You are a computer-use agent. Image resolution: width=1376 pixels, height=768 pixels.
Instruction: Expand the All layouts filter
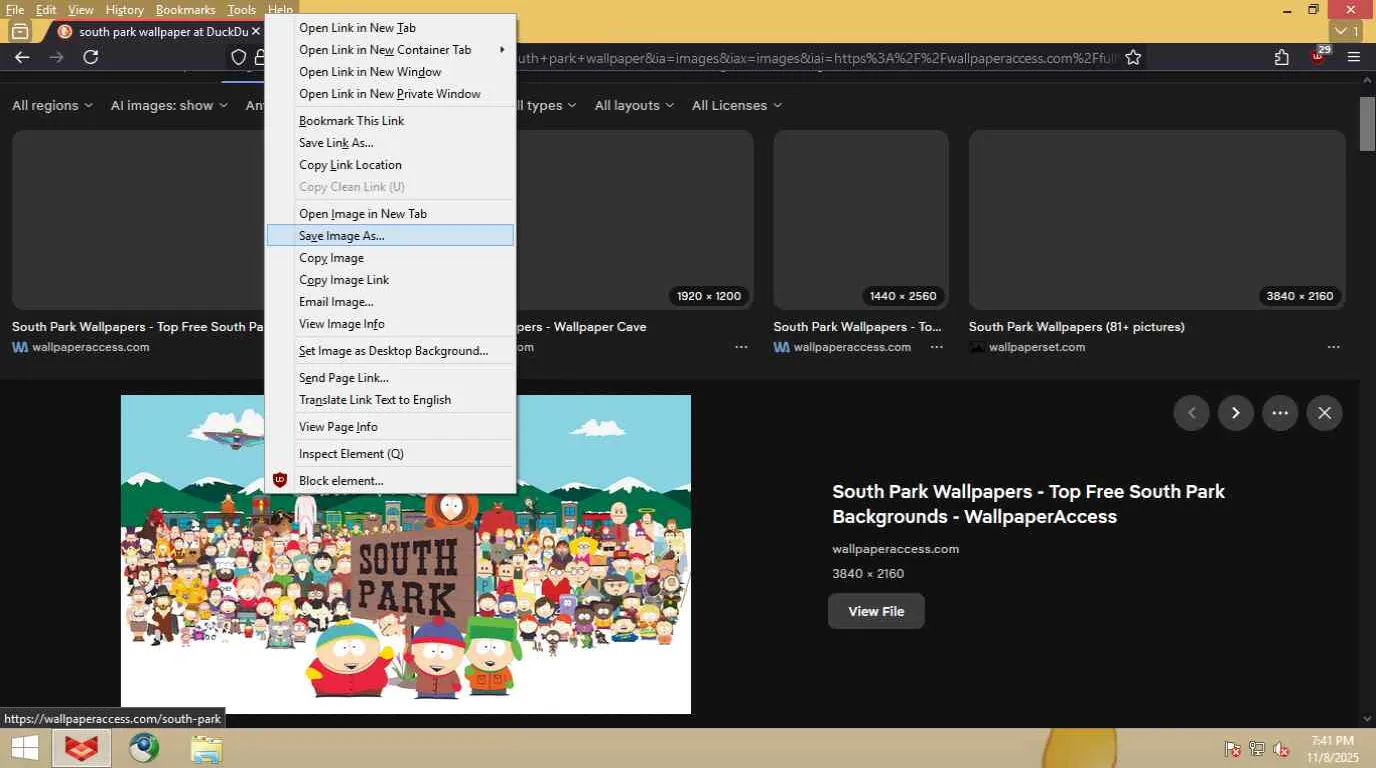click(x=634, y=105)
